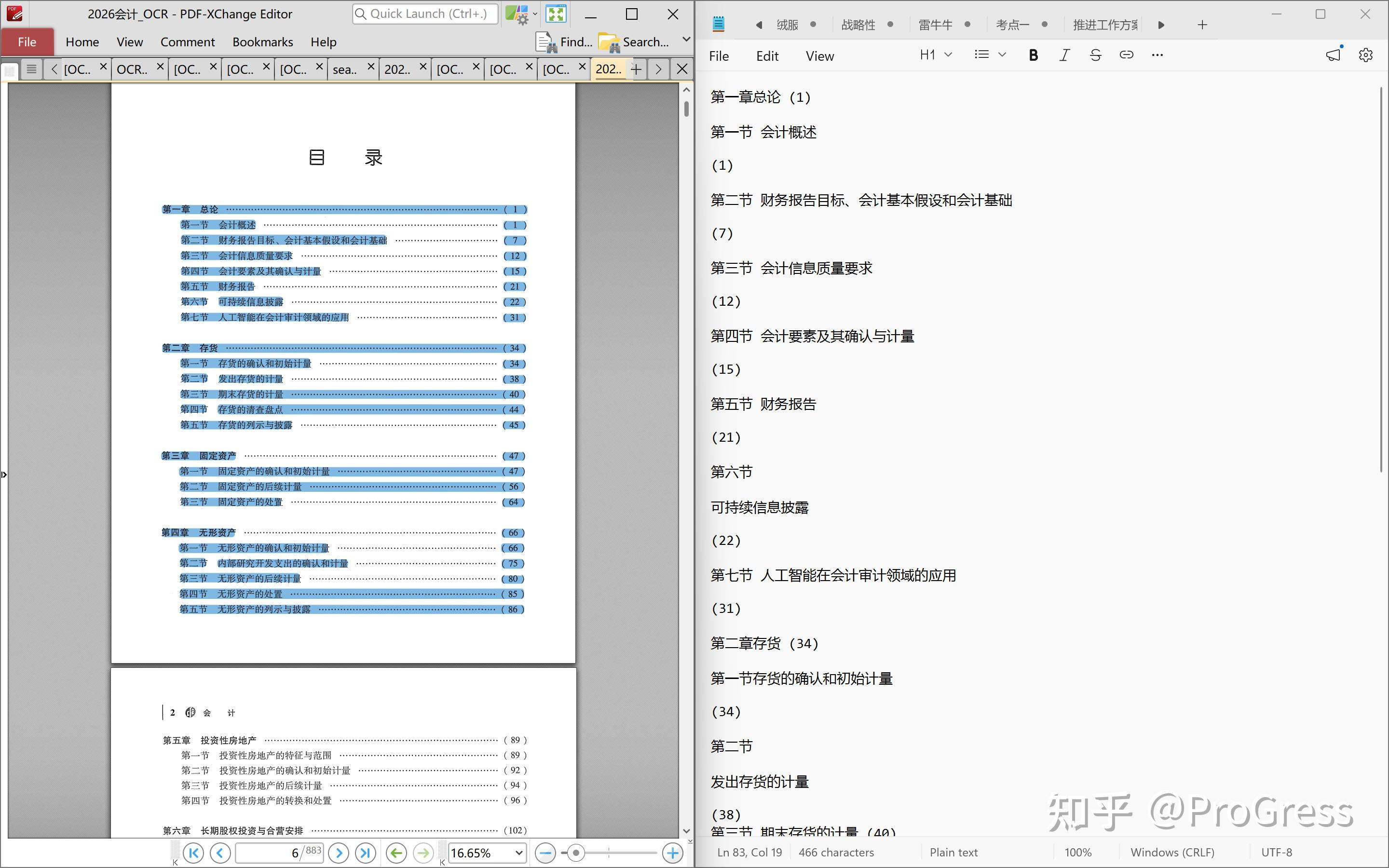Zoom in with the plus button
The image size is (1389, 868).
click(673, 853)
